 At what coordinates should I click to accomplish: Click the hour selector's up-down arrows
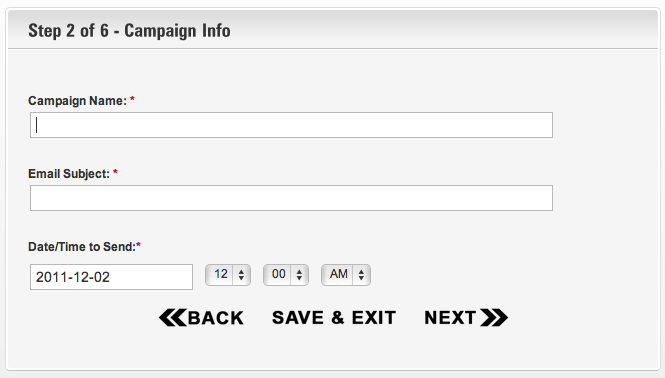coord(241,275)
